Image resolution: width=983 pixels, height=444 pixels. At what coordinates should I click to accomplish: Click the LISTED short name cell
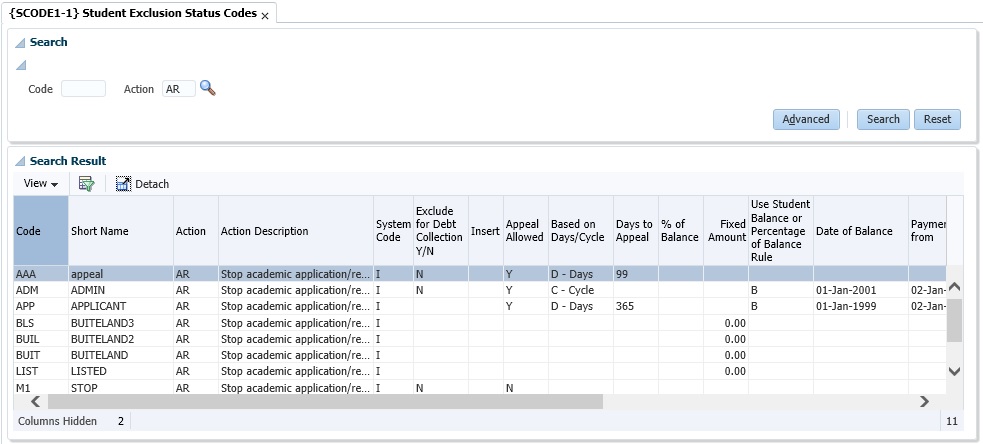tap(121, 371)
